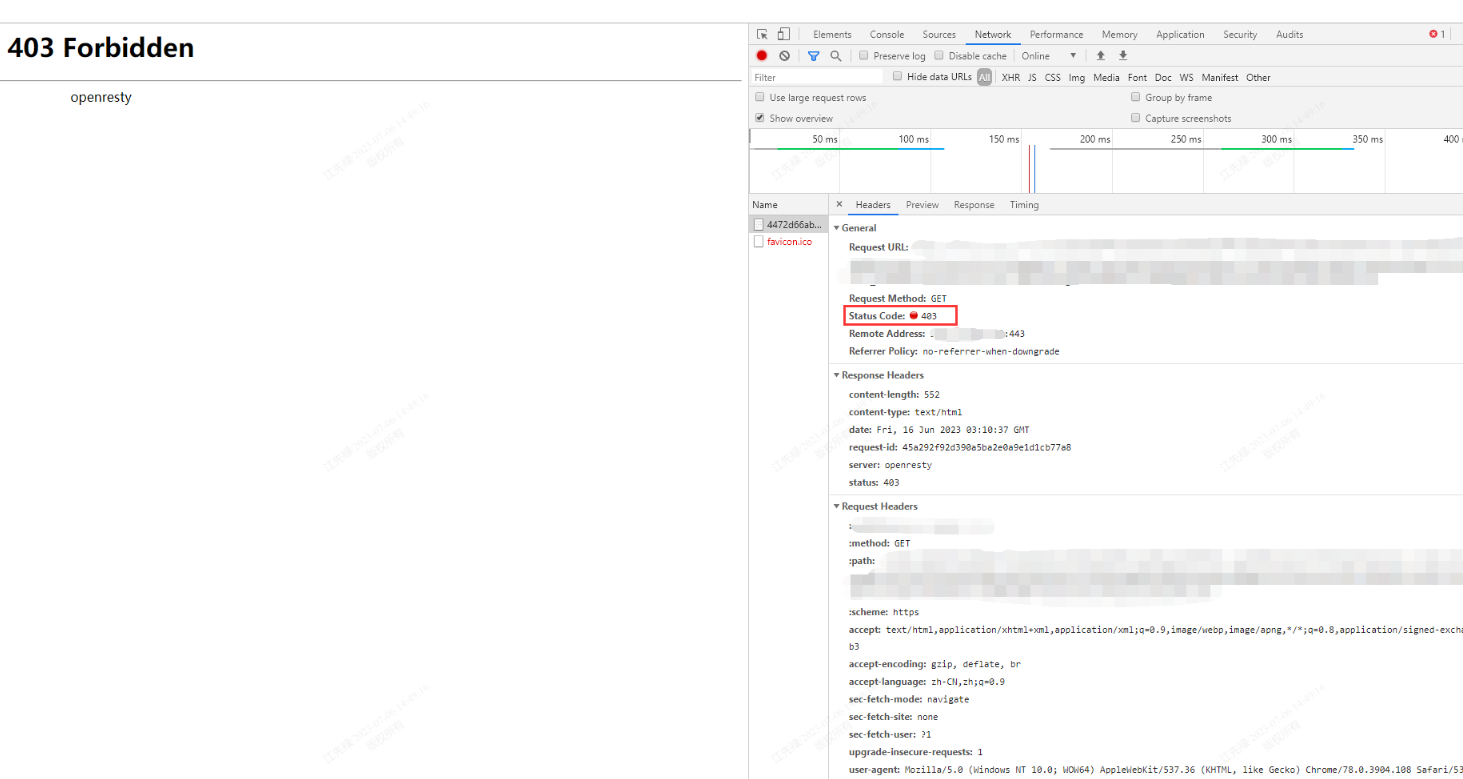This screenshot has width=1463, height=779.
Task: Show the Headers detail tab
Action: (873, 205)
